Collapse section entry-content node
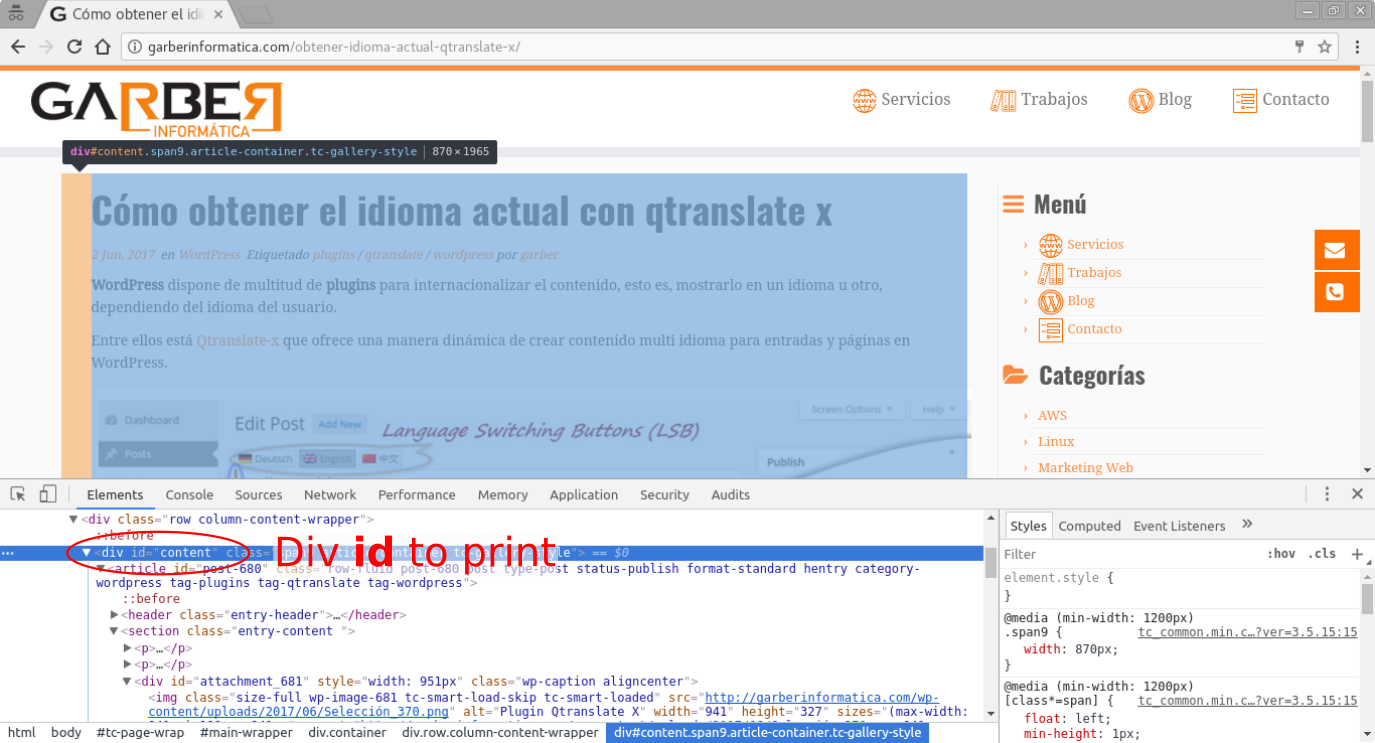Screen dimensions: 1375x743 pyautogui.click(x=114, y=631)
